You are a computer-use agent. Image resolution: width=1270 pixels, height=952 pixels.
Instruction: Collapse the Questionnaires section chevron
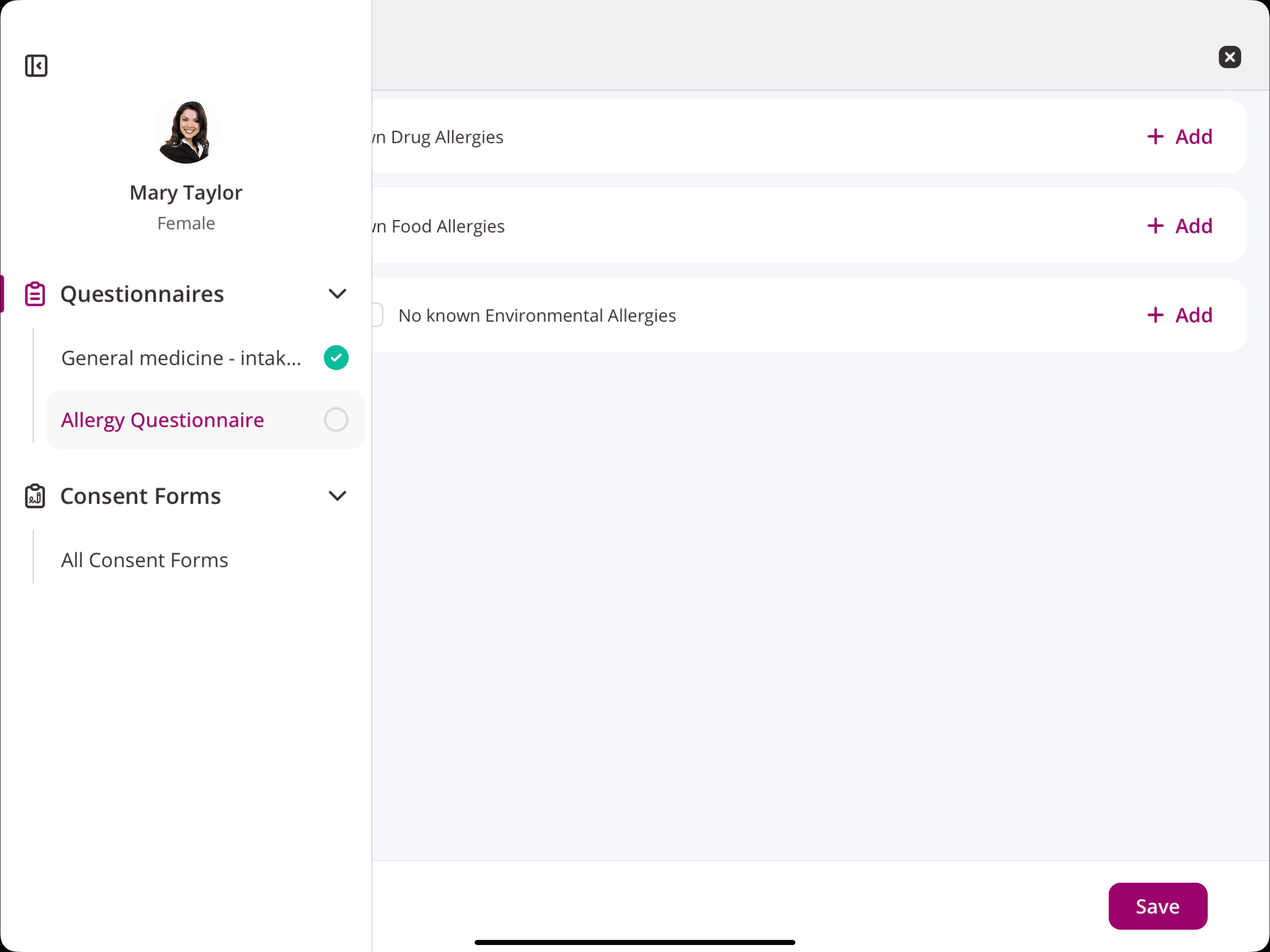(x=337, y=294)
